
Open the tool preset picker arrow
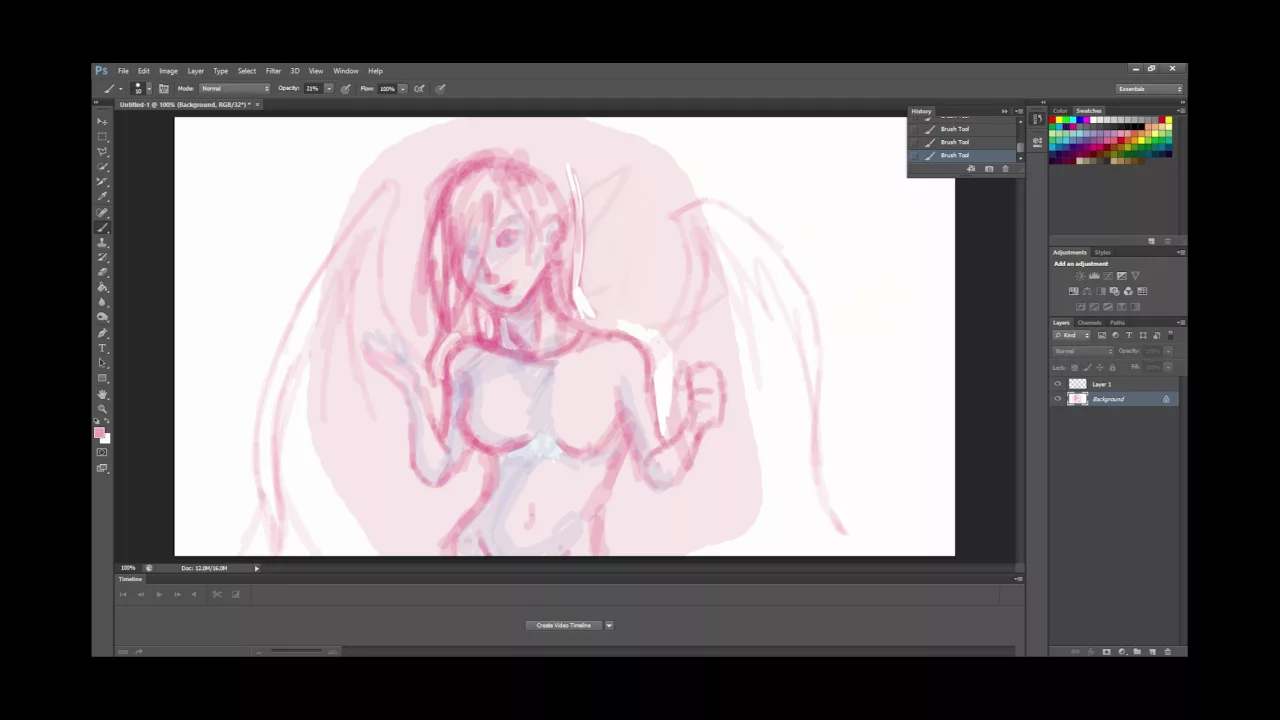(x=121, y=88)
